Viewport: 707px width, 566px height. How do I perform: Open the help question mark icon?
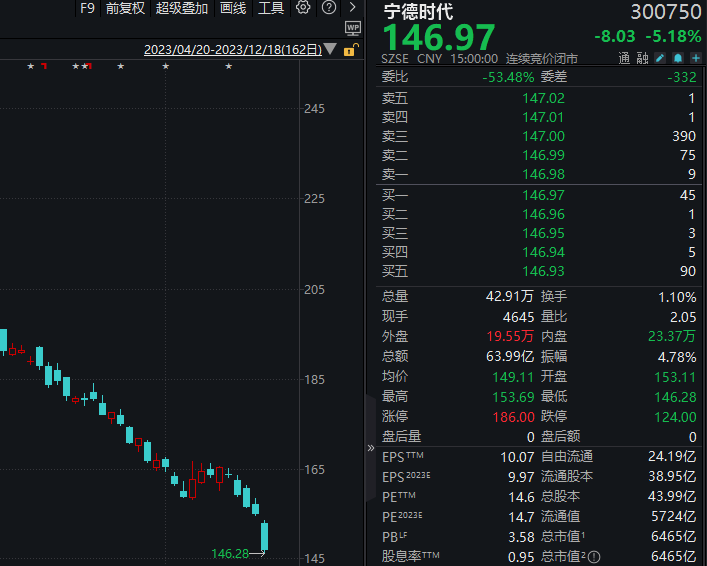[x=329, y=7]
